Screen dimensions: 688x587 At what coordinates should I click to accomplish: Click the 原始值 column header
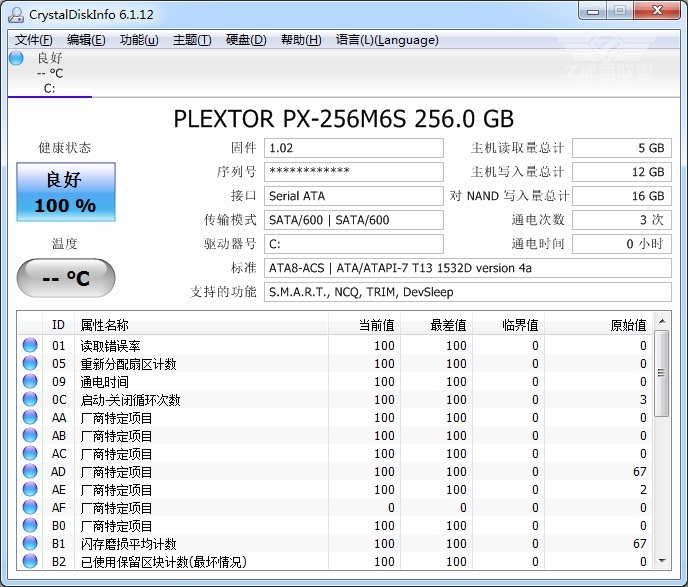598,325
